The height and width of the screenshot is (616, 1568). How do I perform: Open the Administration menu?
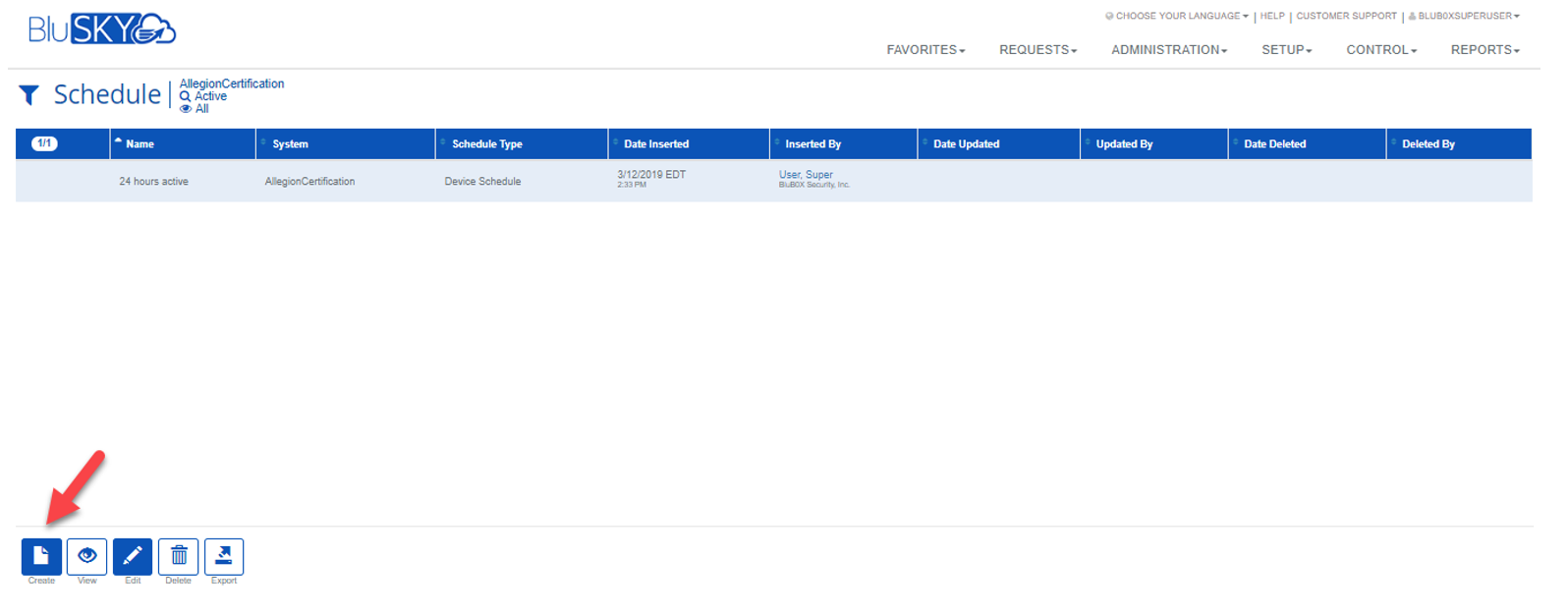point(1169,50)
